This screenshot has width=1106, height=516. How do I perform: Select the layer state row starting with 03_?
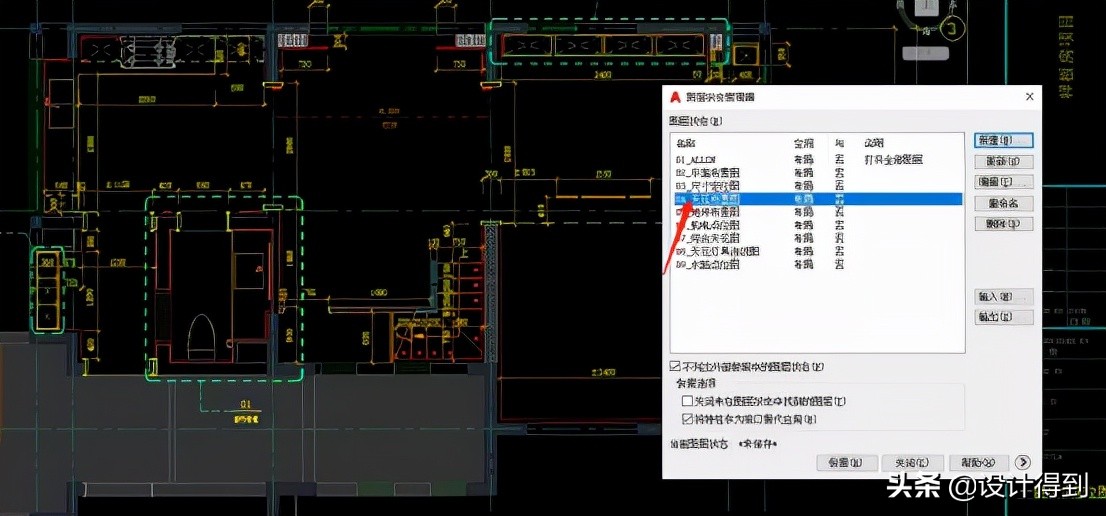(x=817, y=186)
